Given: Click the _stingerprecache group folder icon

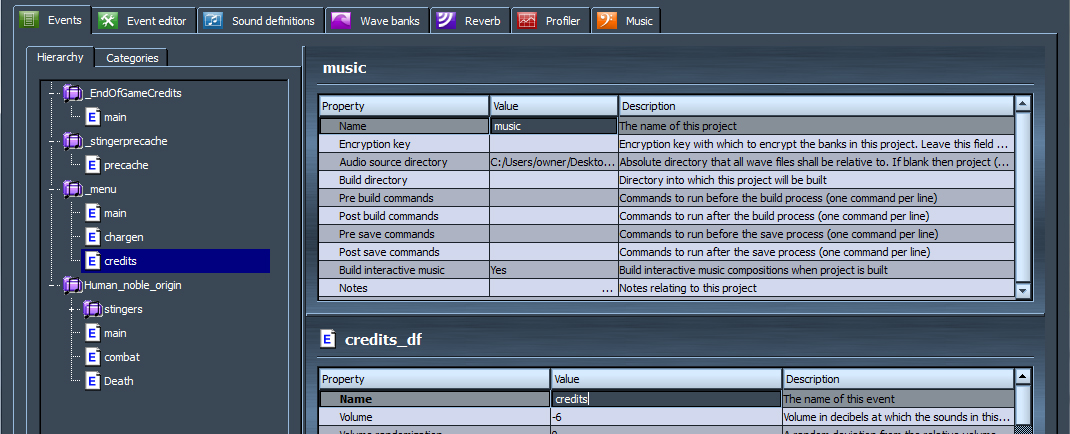Looking at the screenshot, I should (74, 141).
